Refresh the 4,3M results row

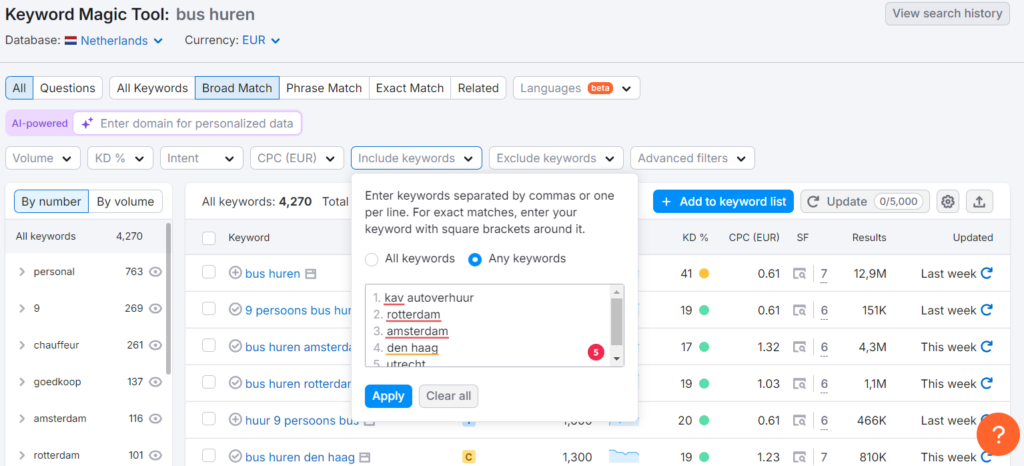click(x=987, y=347)
